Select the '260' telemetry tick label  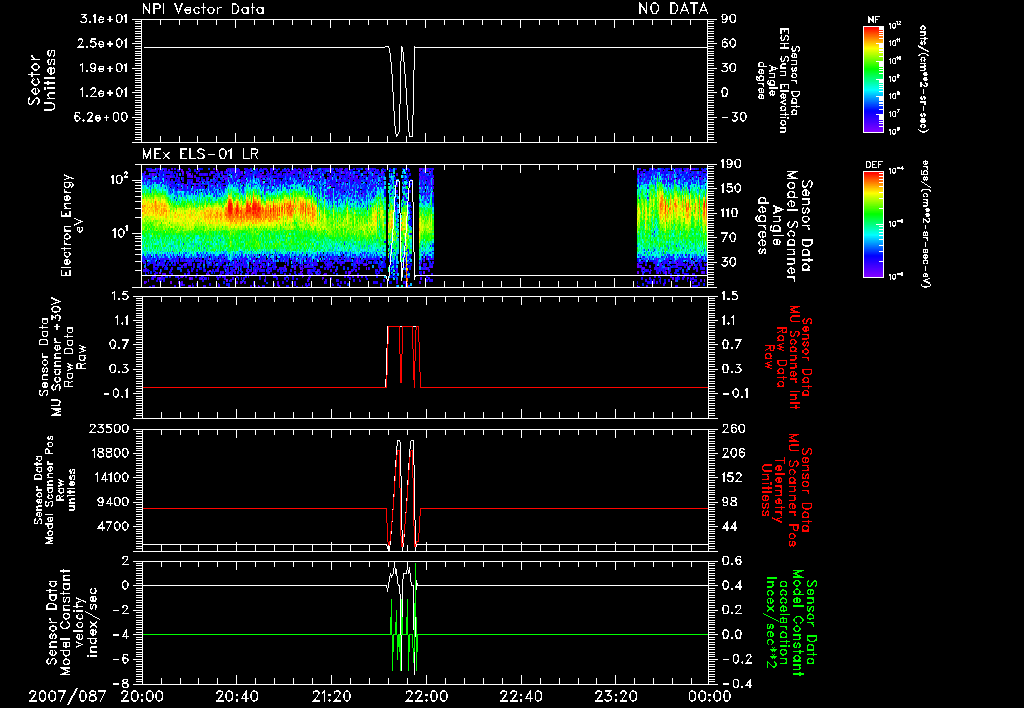pyautogui.click(x=731, y=428)
